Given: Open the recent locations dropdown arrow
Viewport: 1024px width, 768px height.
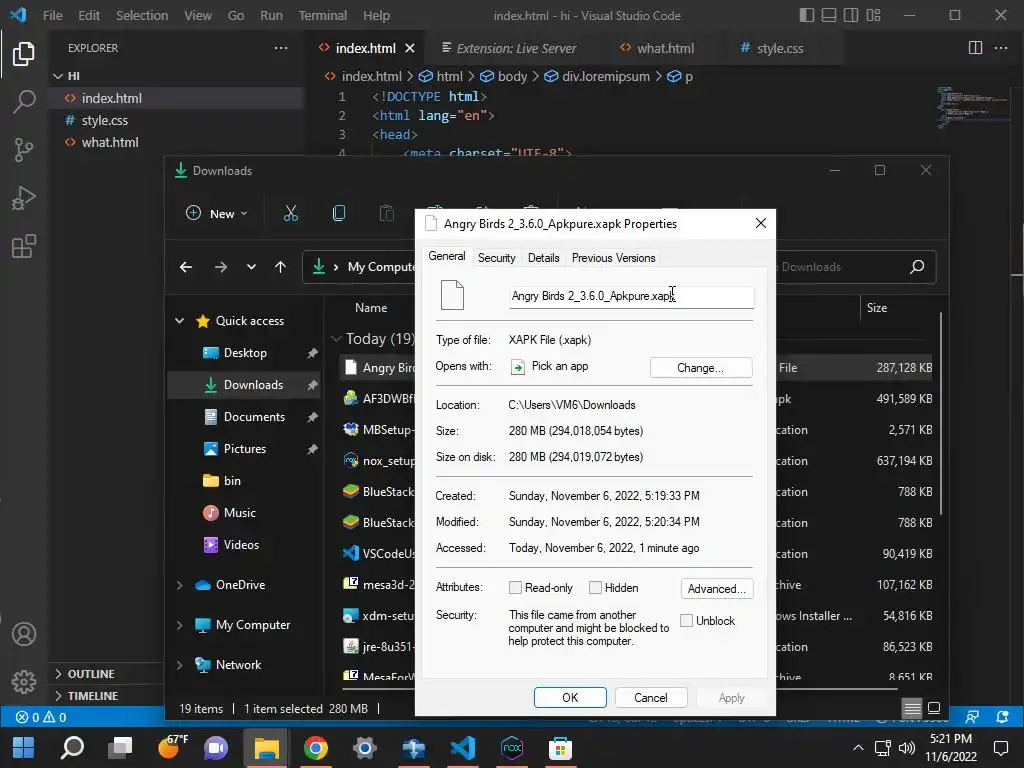Looking at the screenshot, I should tap(251, 266).
